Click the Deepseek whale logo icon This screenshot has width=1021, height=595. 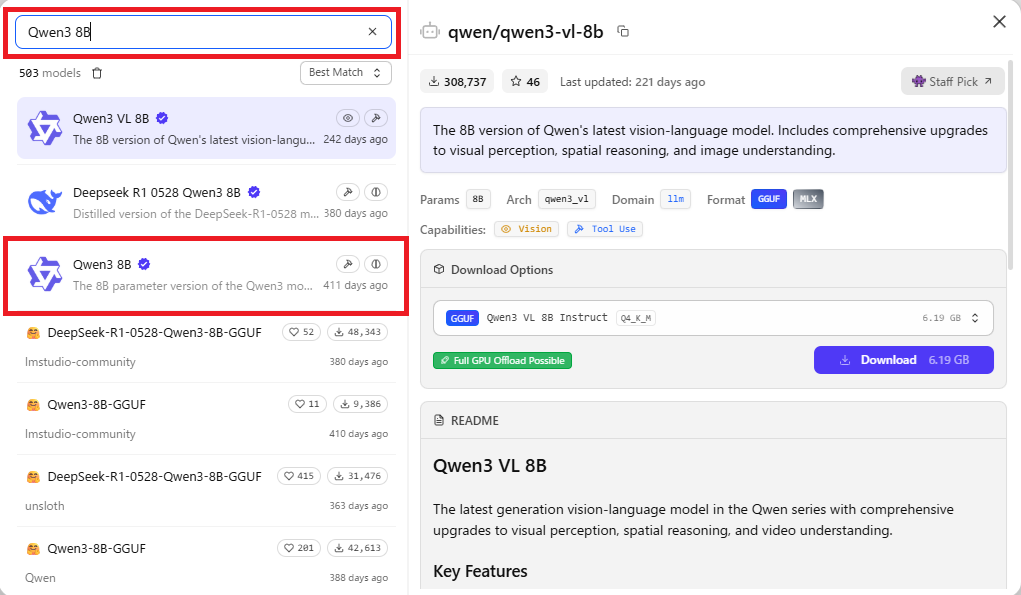pos(44,202)
